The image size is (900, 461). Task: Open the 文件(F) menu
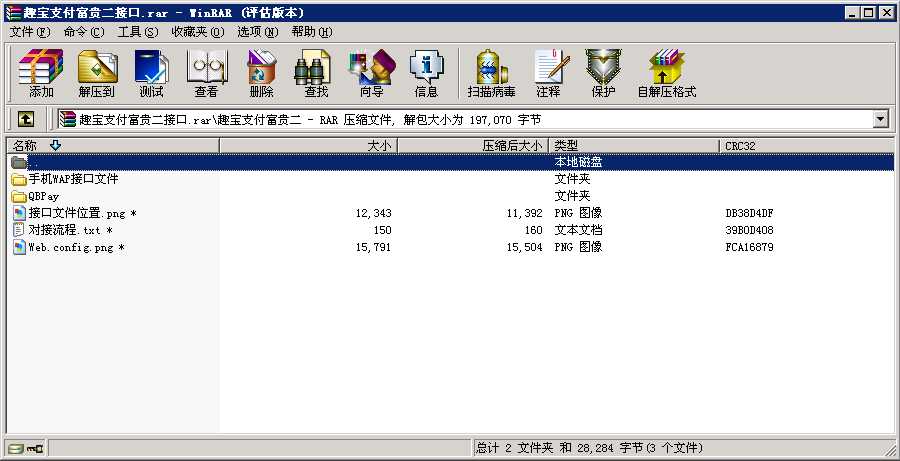pos(30,32)
